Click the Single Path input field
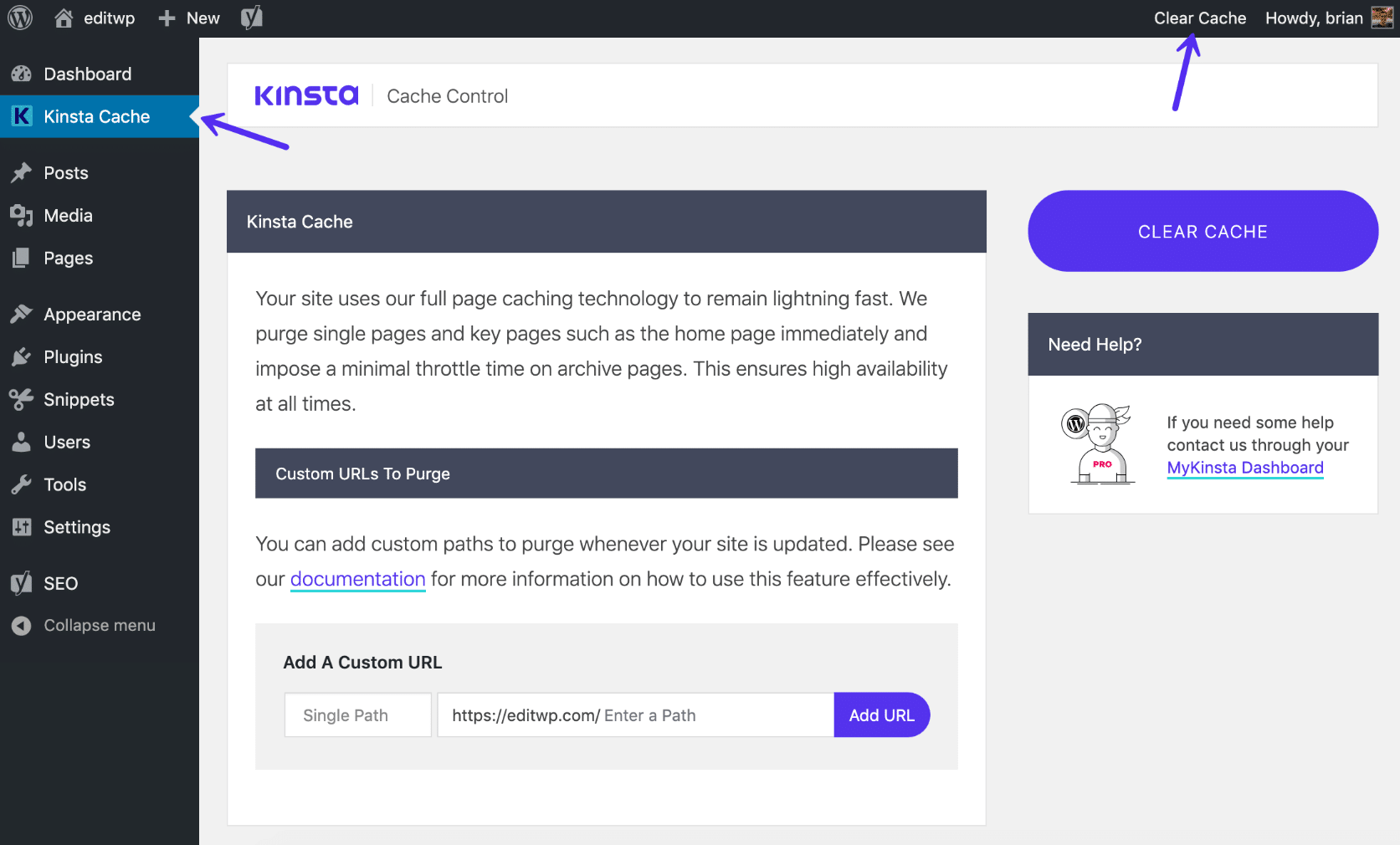The height and width of the screenshot is (845, 1400). [357, 714]
